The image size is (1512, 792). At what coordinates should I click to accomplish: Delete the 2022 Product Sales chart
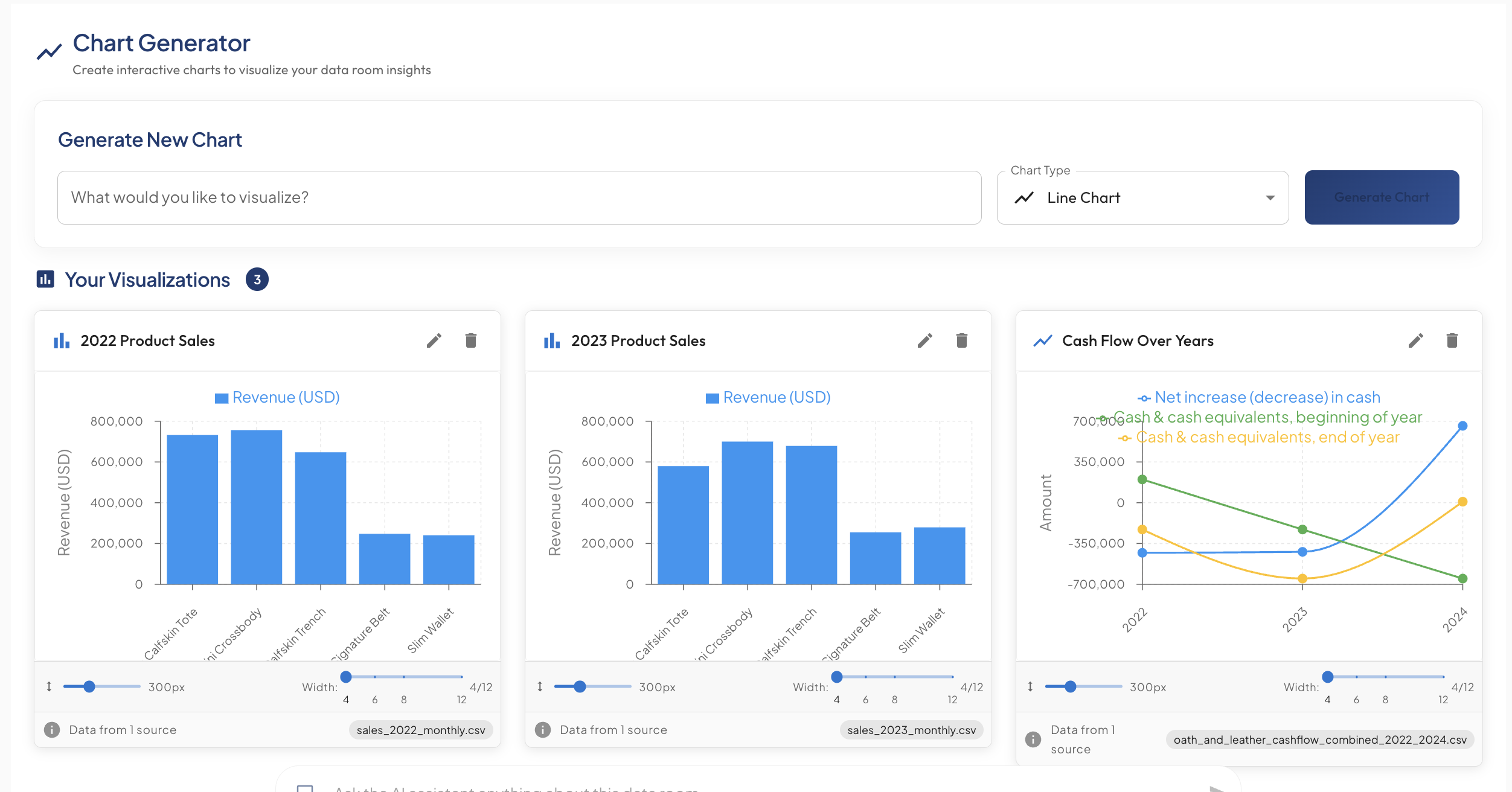(471, 340)
